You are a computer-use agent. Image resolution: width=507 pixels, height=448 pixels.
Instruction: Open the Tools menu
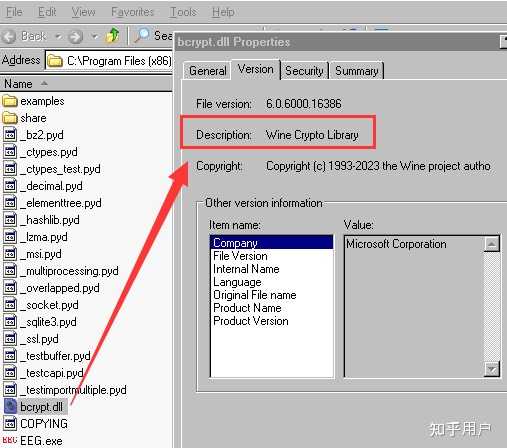183,12
